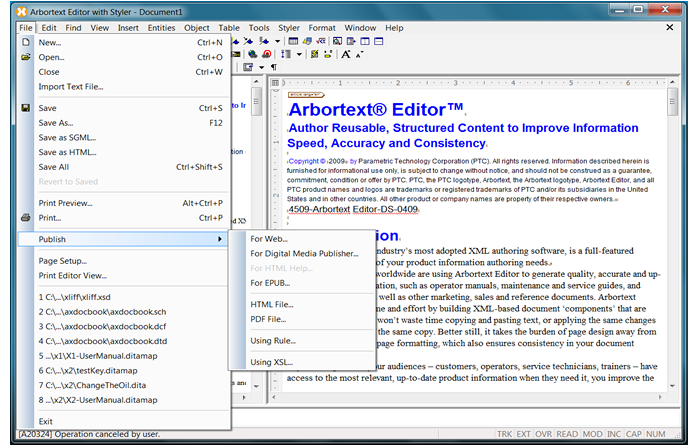Click the document vertical scrollbar thumb
700x445 pixels.
672,102
